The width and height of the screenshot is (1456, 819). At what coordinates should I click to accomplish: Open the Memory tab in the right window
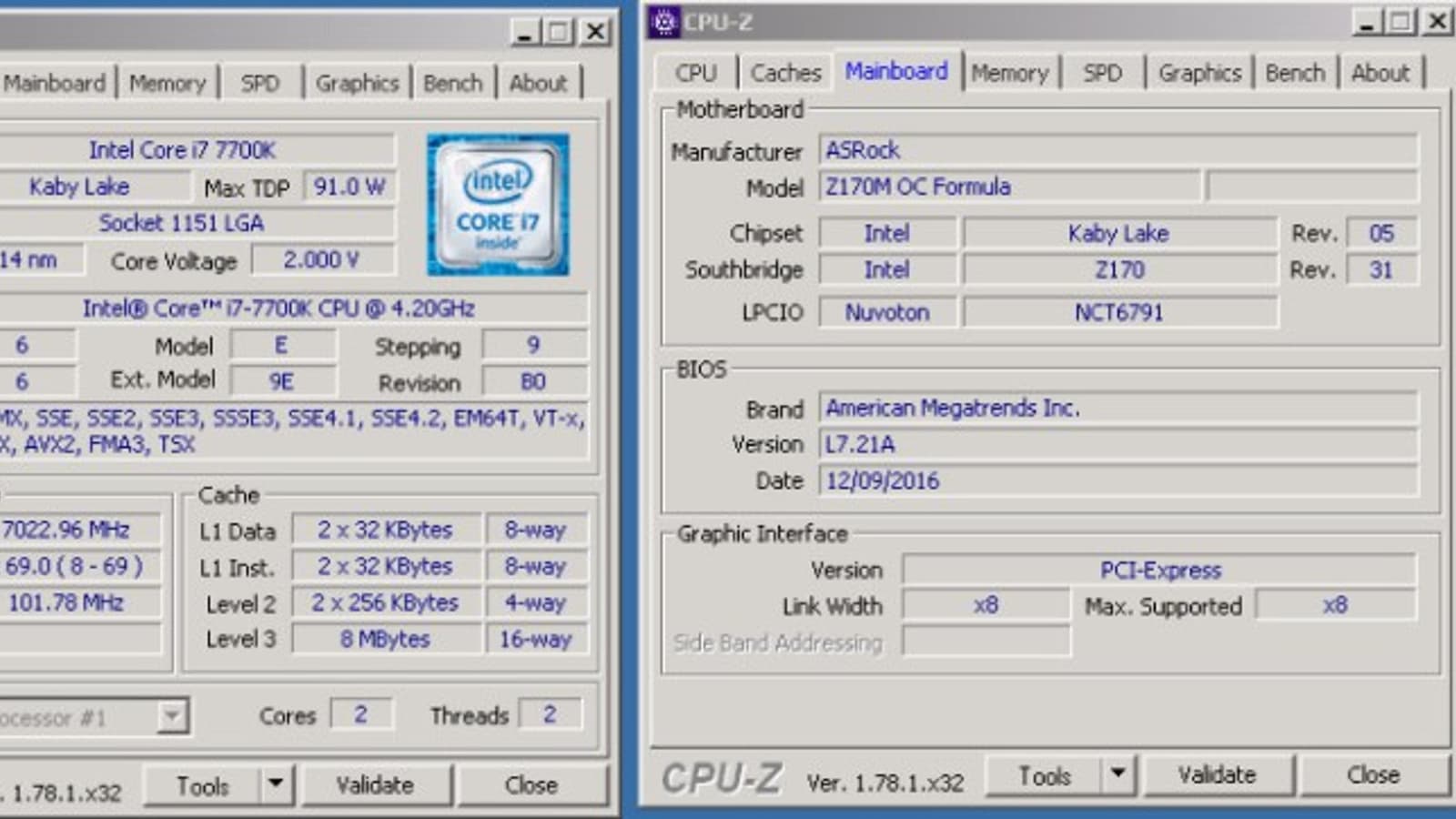1009,73
